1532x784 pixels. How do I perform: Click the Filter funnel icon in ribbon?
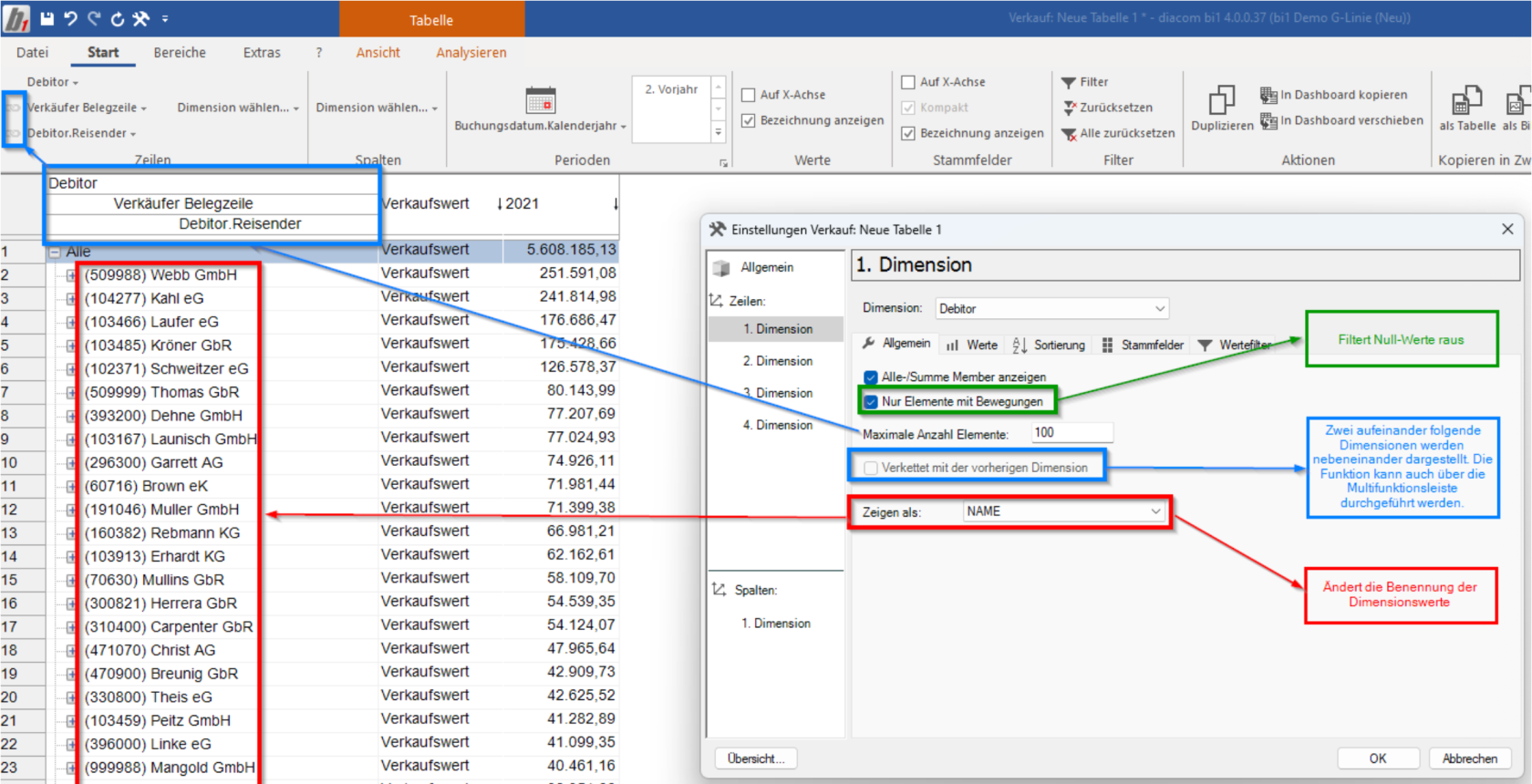1069,82
